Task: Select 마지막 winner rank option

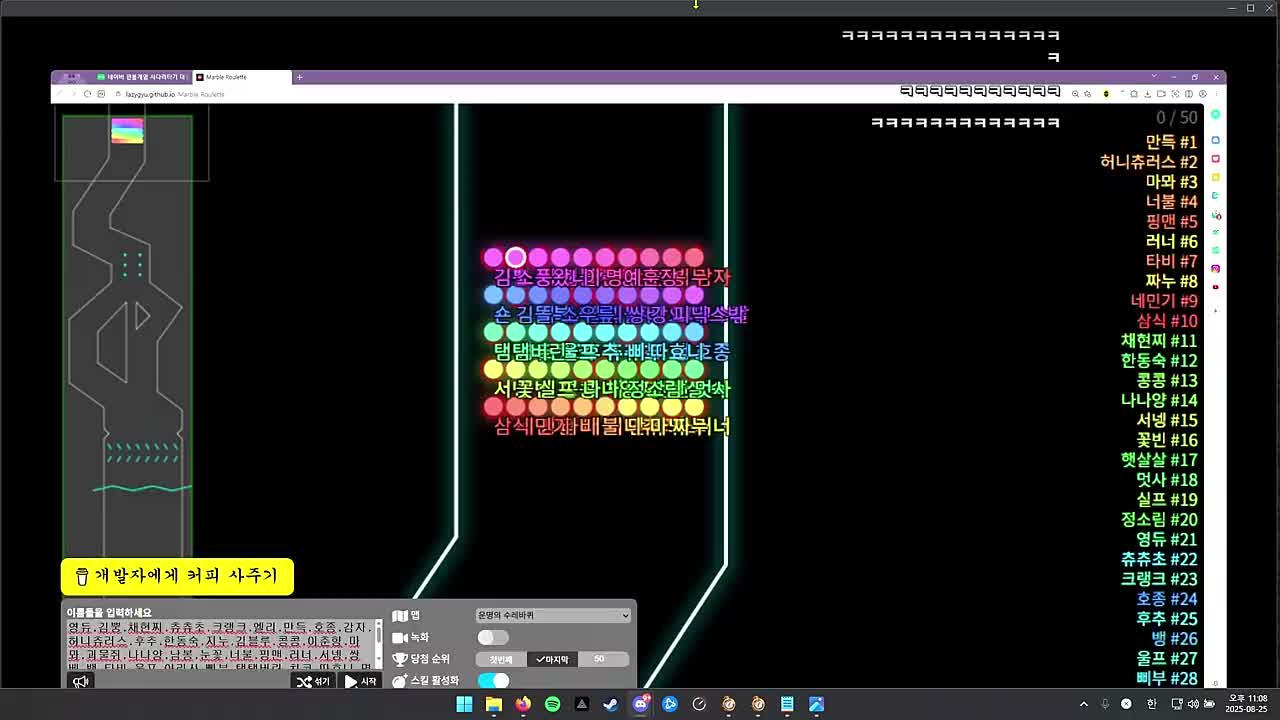Action: [x=552, y=659]
